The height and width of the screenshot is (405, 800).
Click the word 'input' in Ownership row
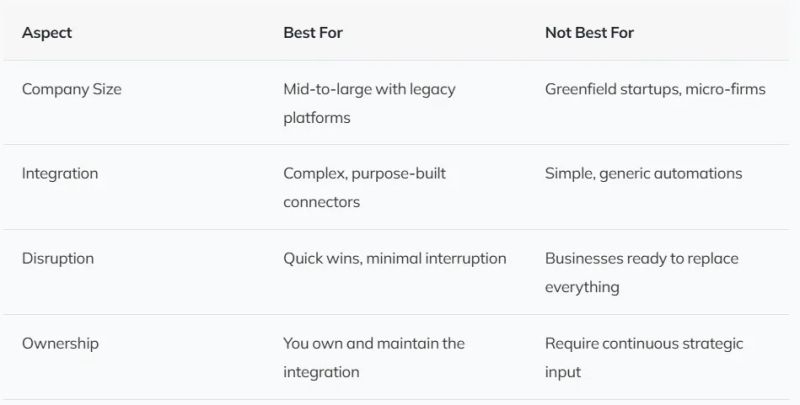tap(563, 372)
